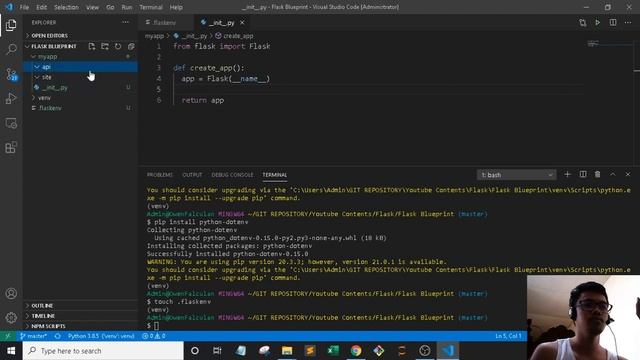The image size is (640, 360).
Task: Open the Run menu
Action: point(127,7)
